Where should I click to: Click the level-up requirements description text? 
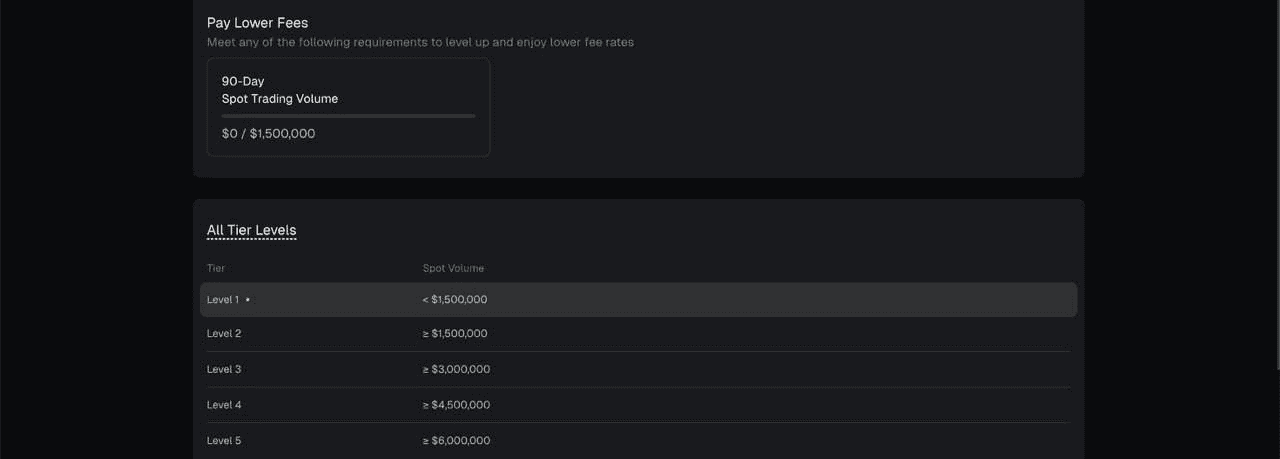(x=420, y=42)
